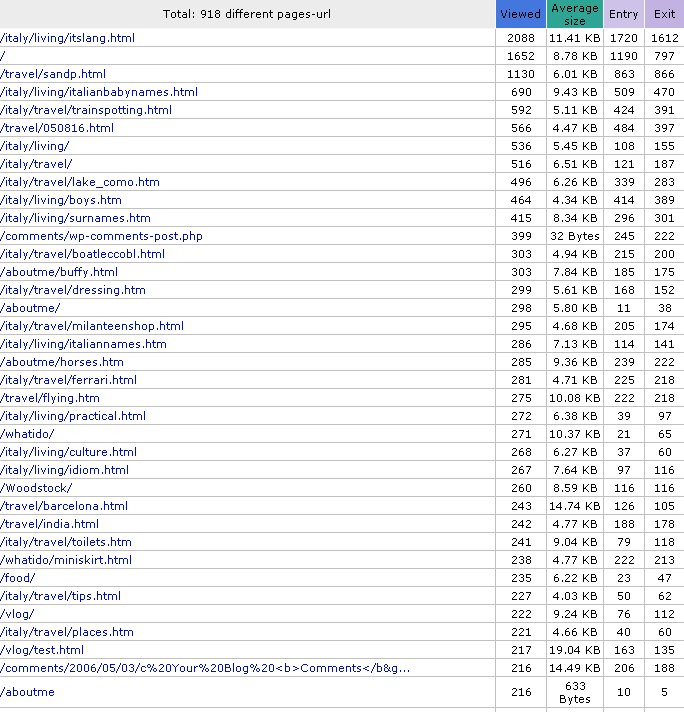Open the practical.html page link

[x=73, y=416]
